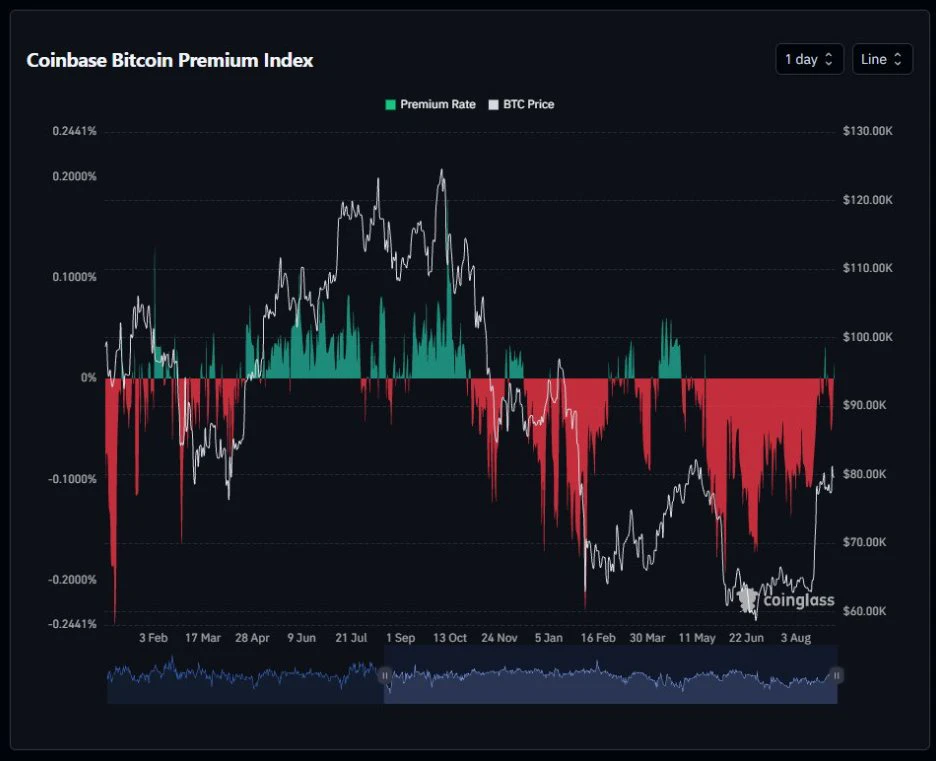The height and width of the screenshot is (761, 936).
Task: Click the 11 May date label
Action: 697,638
